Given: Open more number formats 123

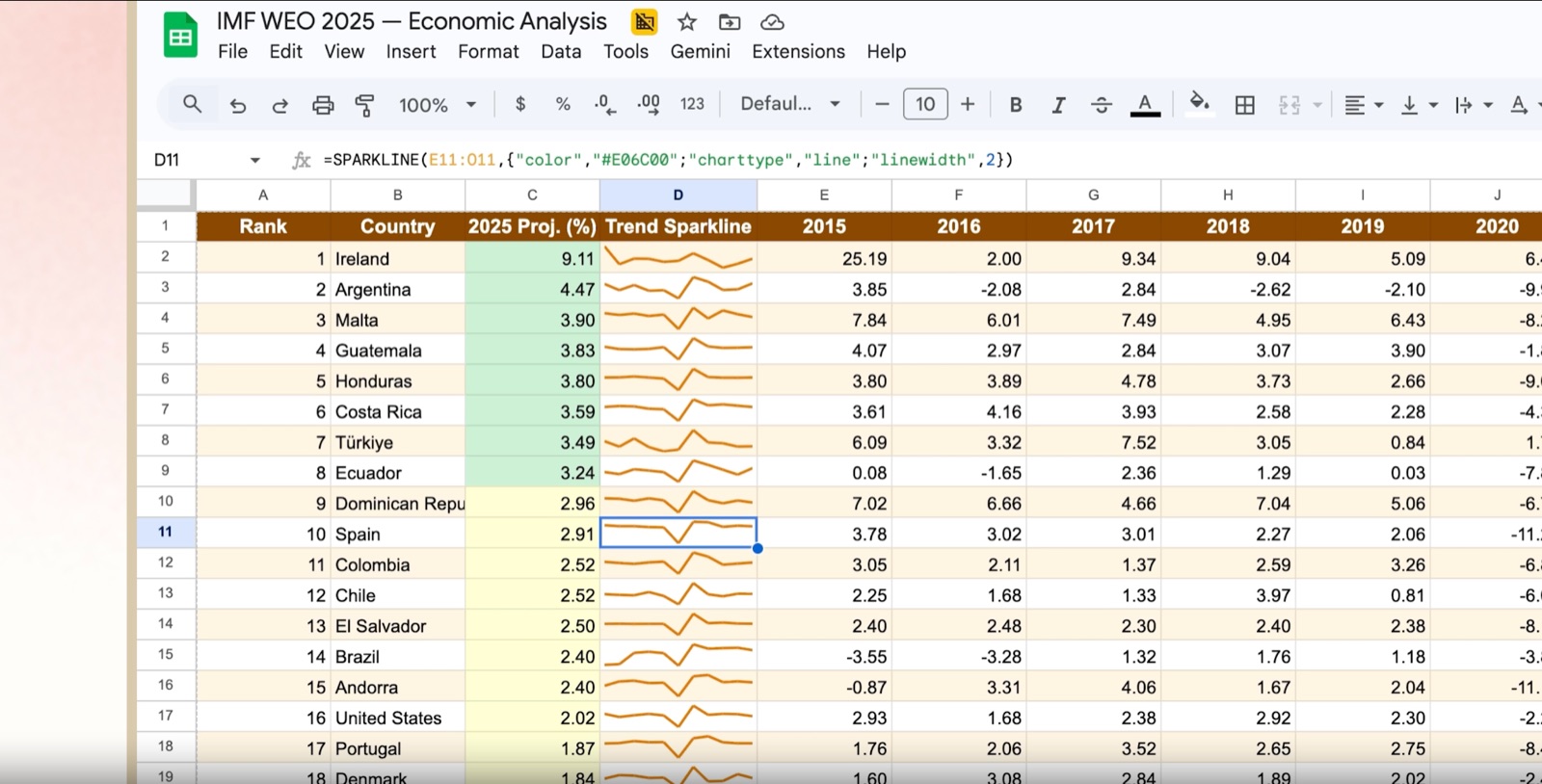Looking at the screenshot, I should pos(692,104).
